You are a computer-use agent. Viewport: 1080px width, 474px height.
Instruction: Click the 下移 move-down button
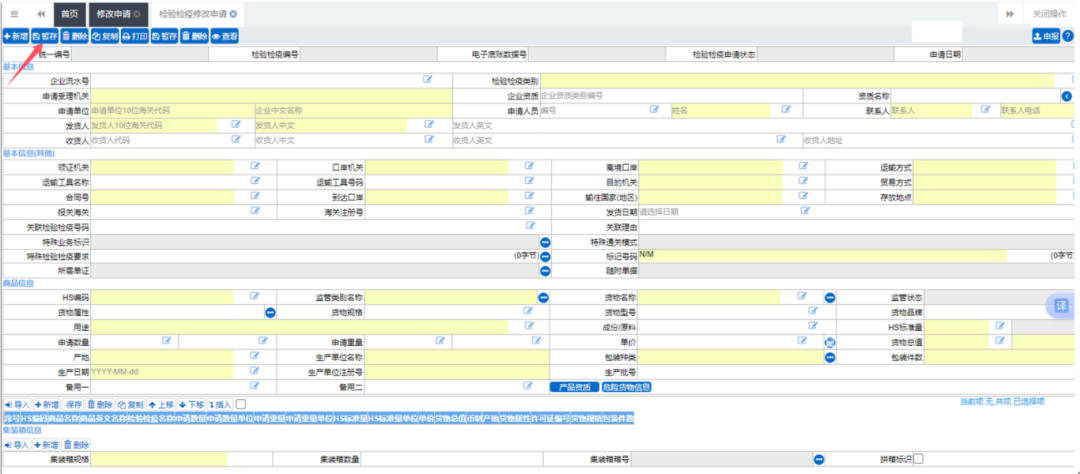point(191,404)
